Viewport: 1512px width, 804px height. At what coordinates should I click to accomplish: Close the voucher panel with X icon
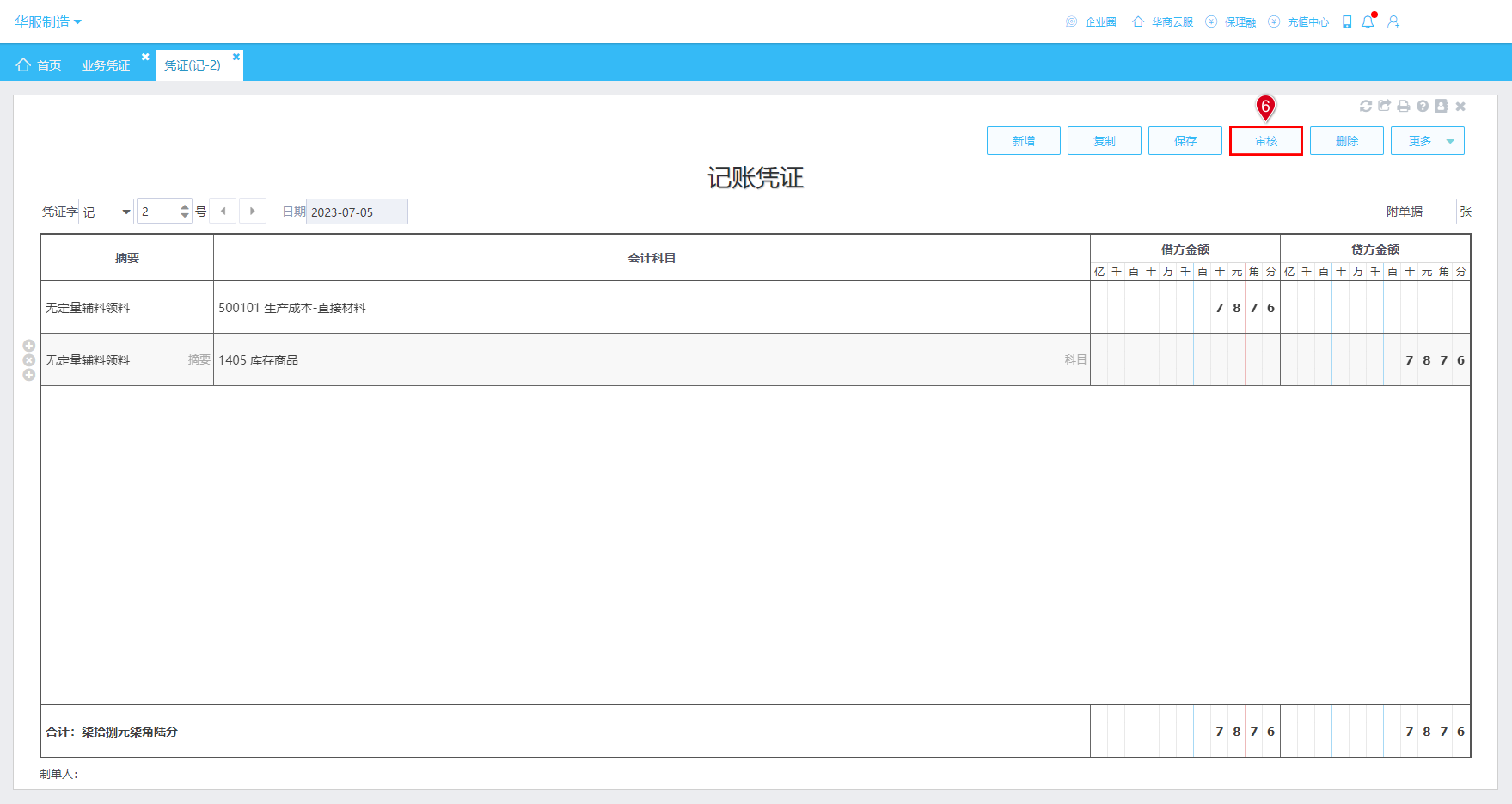coord(1460,107)
